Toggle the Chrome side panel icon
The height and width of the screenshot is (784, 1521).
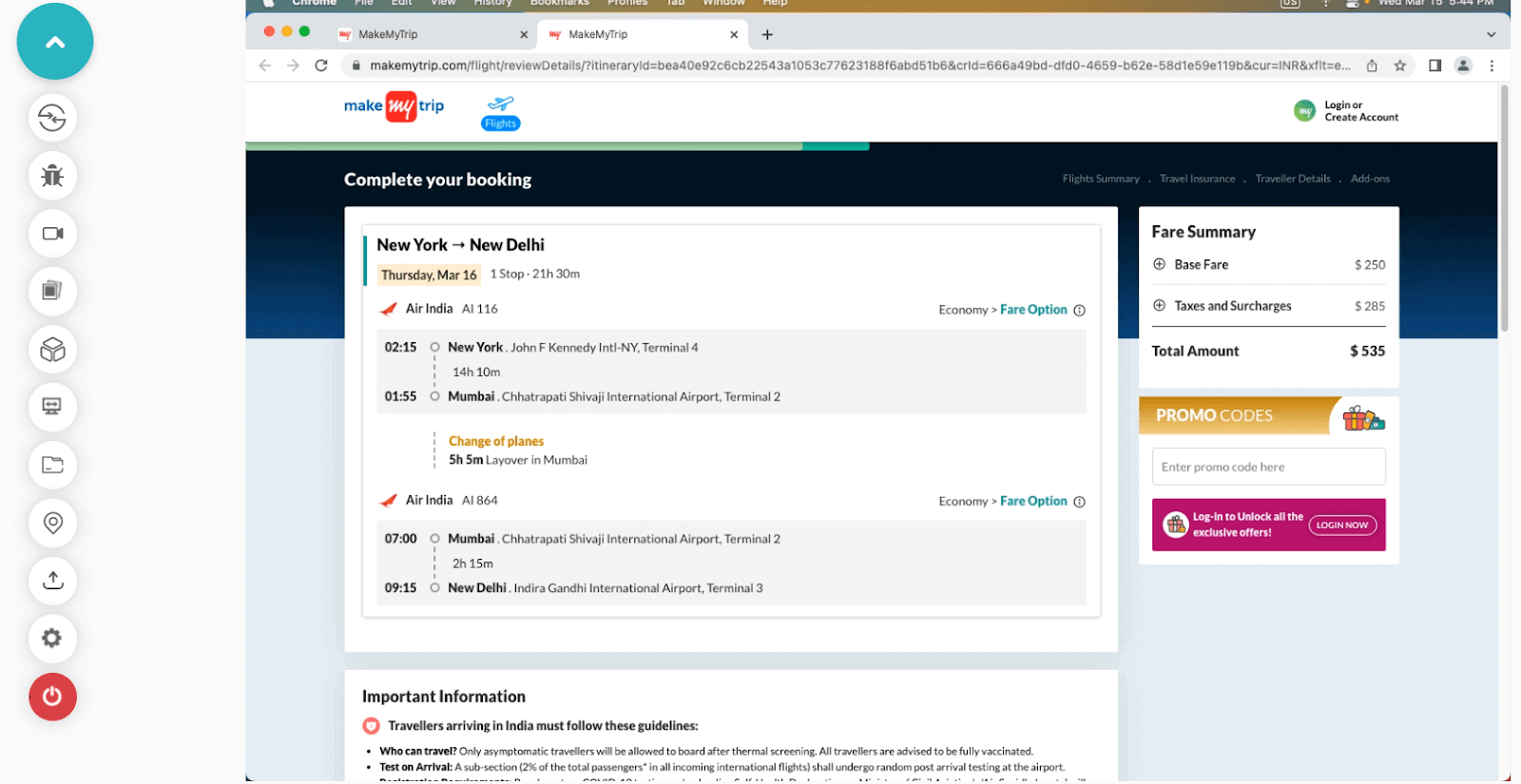click(1435, 66)
